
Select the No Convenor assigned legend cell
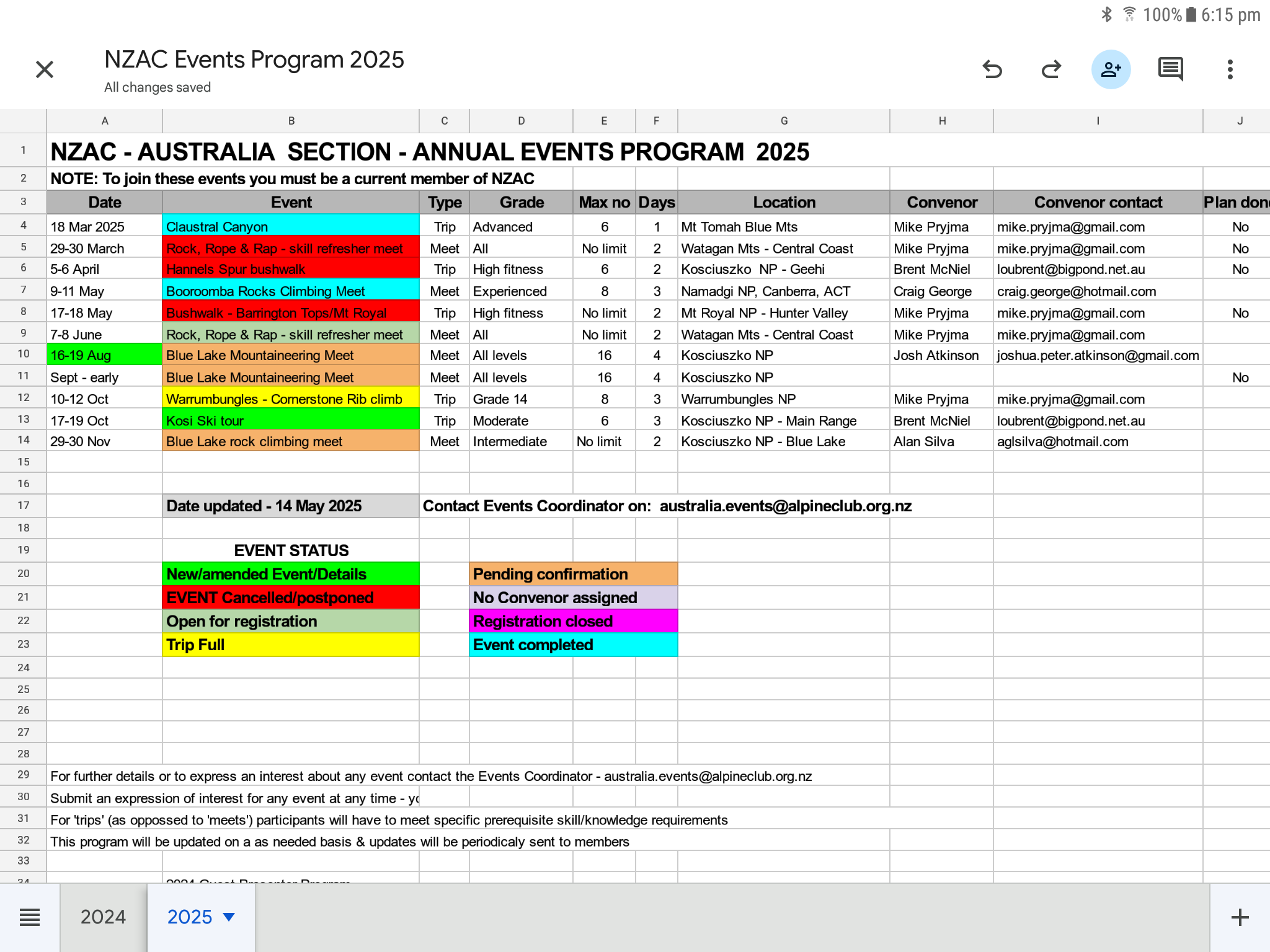[574, 597]
